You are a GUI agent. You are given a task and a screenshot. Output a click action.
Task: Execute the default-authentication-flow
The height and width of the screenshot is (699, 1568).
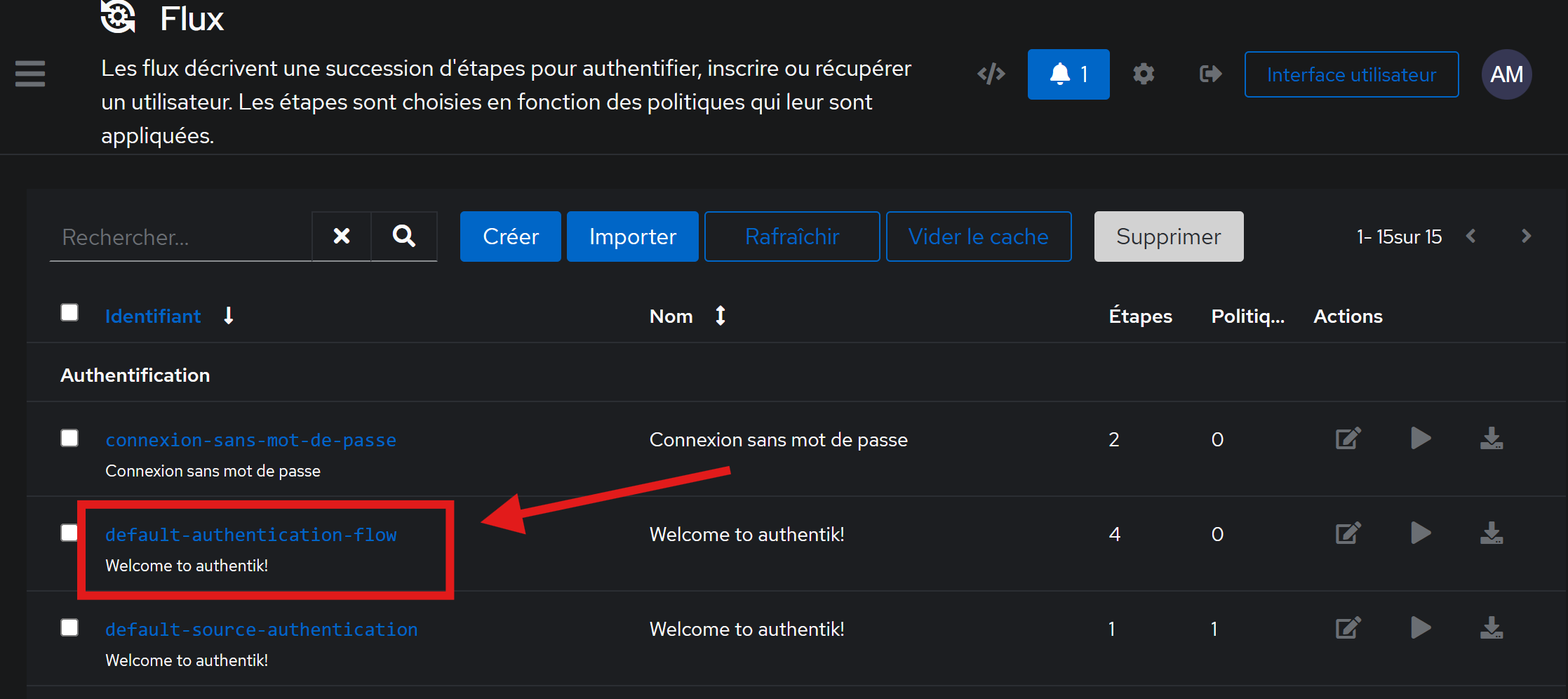click(x=1421, y=533)
